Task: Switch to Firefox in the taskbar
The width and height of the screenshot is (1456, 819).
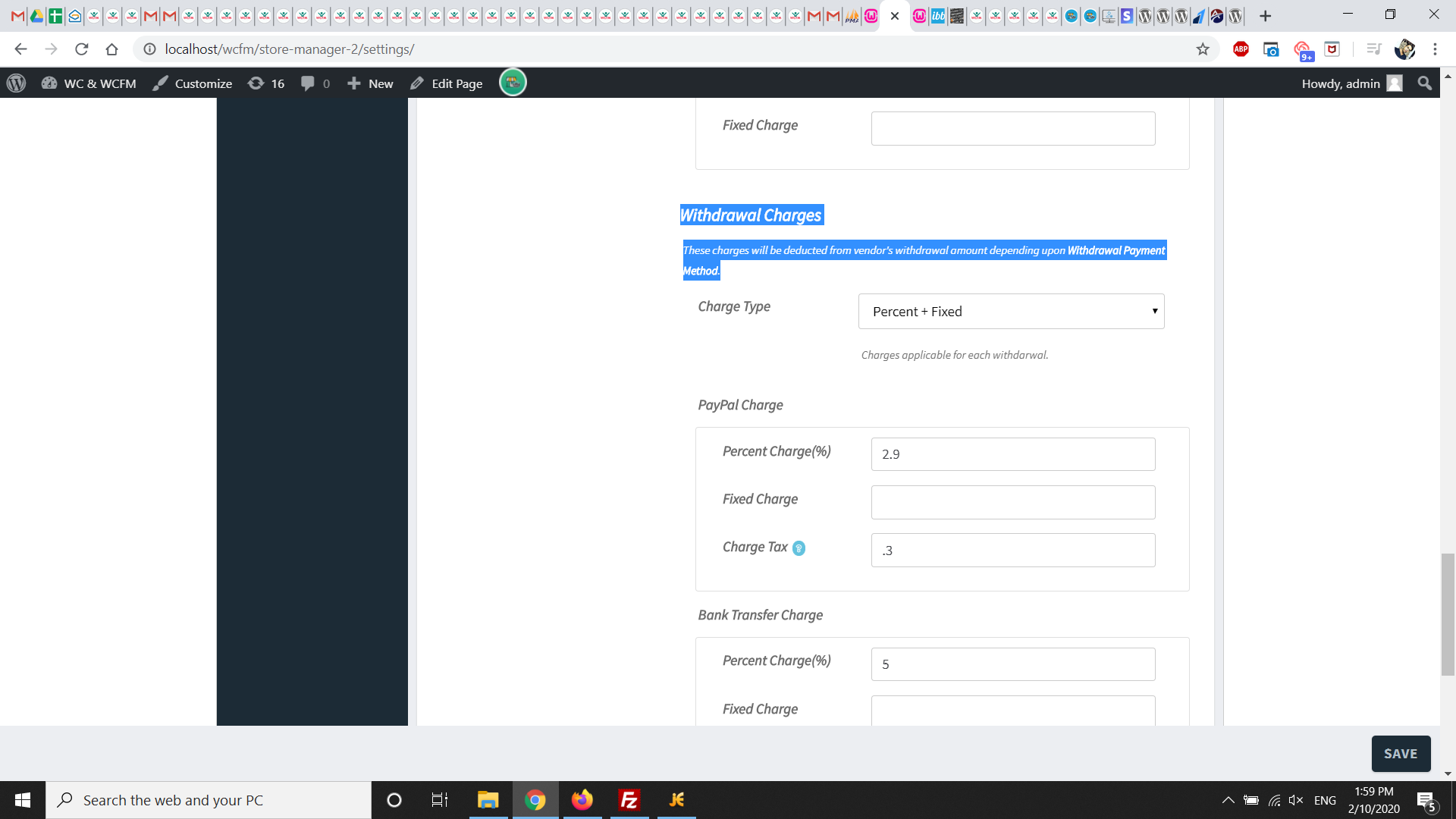Action: click(x=582, y=800)
